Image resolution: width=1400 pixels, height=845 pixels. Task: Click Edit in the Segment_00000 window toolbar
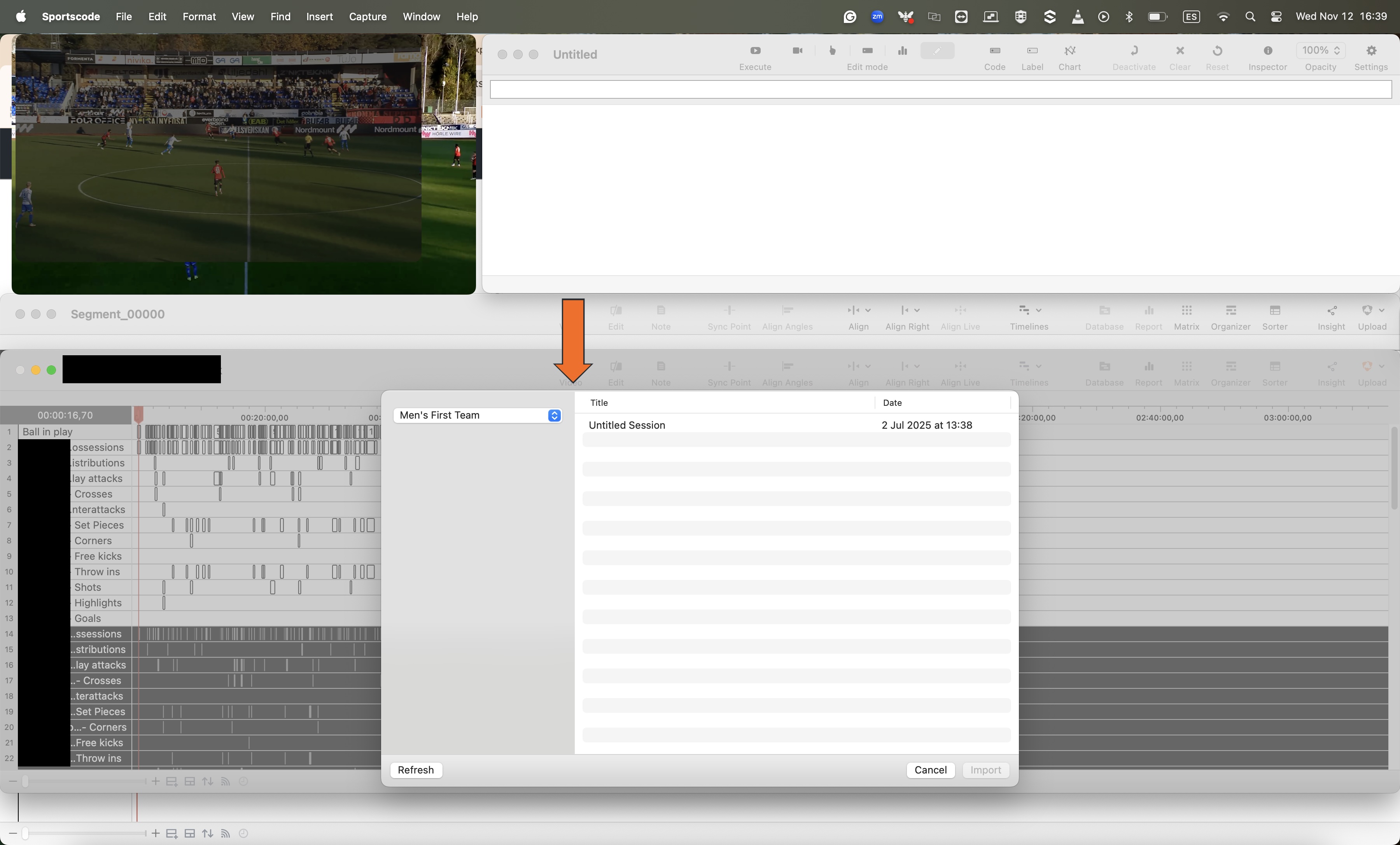(616, 317)
